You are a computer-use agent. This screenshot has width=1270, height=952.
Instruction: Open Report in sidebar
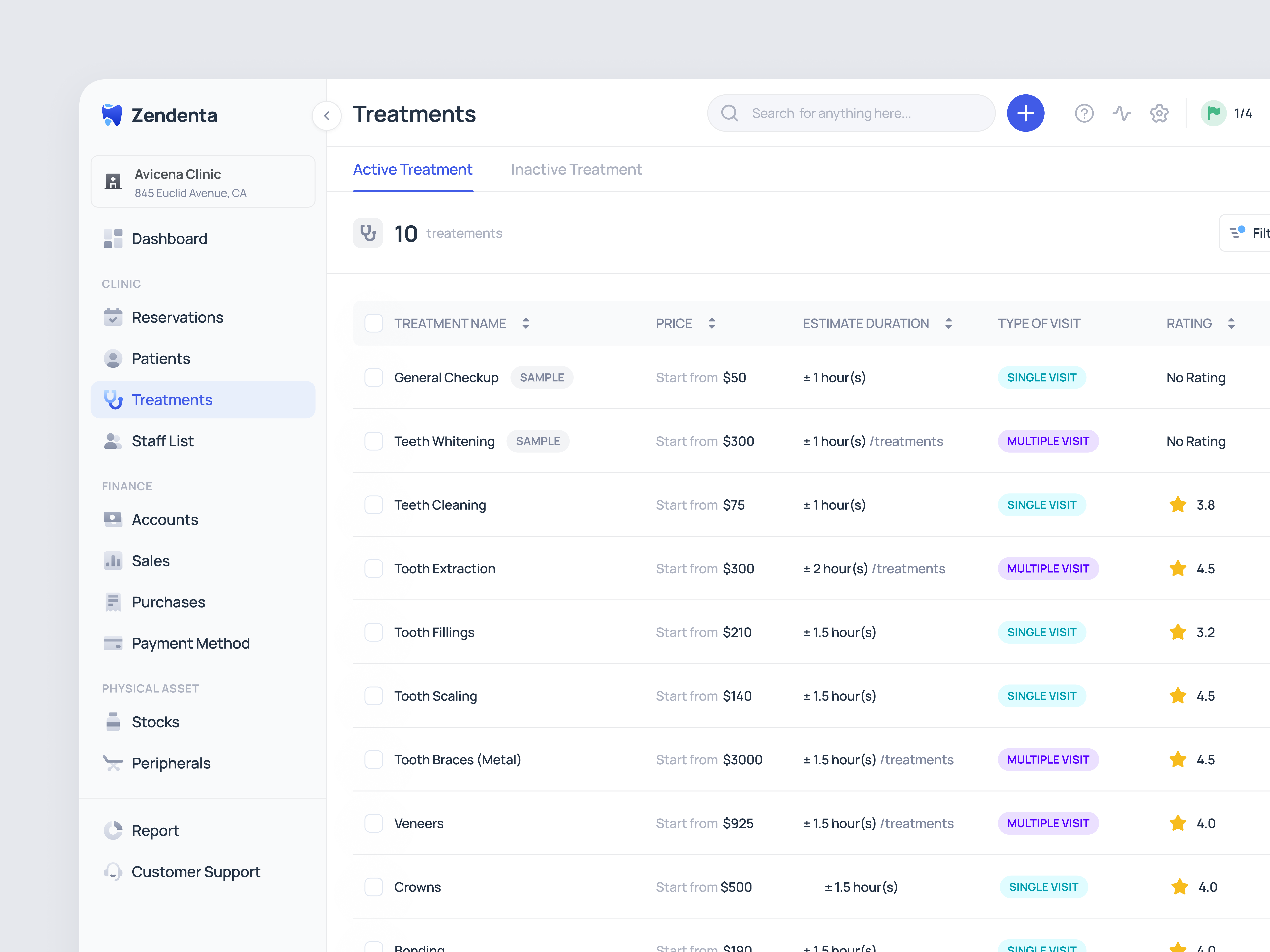click(155, 830)
